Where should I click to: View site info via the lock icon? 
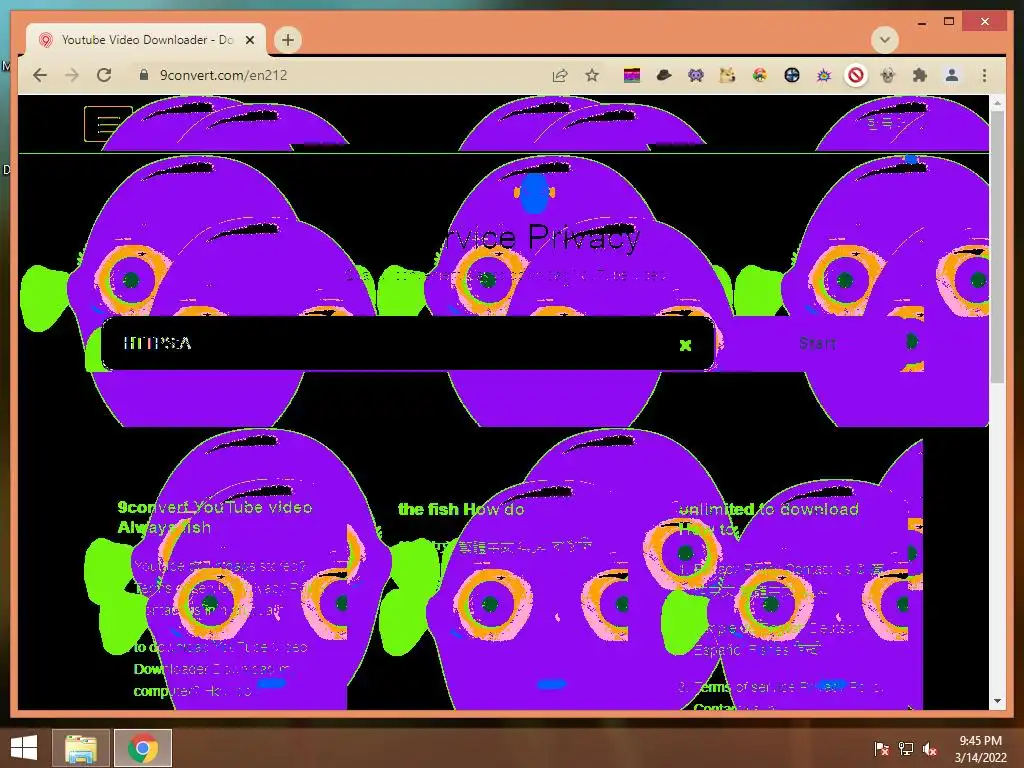pyautogui.click(x=144, y=74)
